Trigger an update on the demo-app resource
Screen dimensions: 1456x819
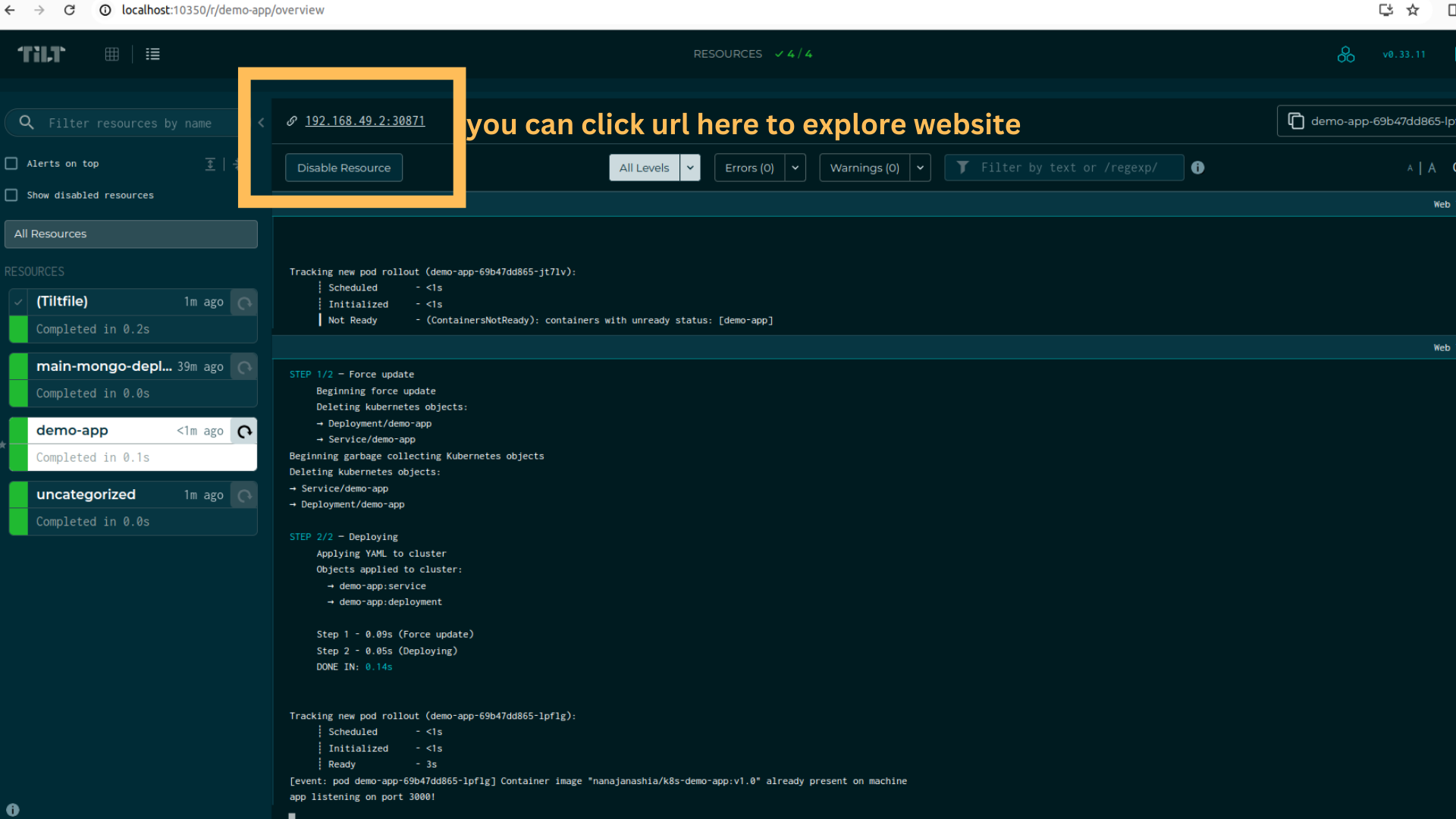tap(243, 431)
